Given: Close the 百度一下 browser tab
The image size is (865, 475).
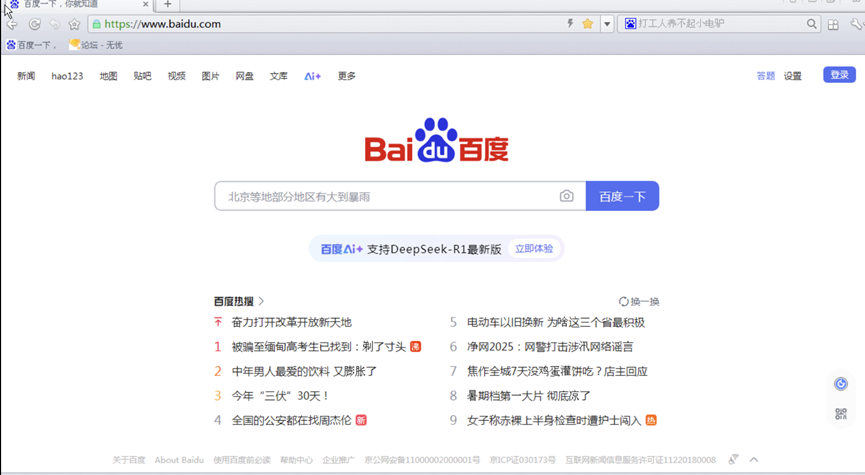Looking at the screenshot, I should point(146,4).
